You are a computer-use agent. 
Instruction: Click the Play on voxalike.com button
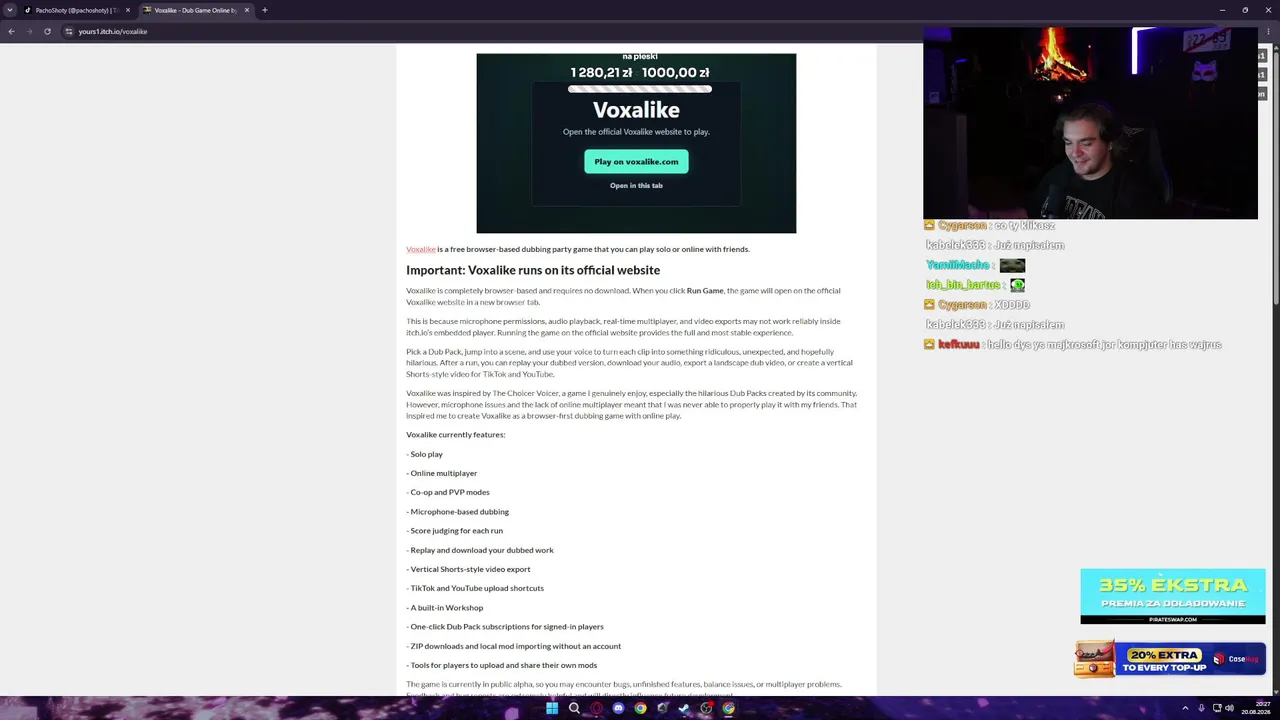point(636,161)
